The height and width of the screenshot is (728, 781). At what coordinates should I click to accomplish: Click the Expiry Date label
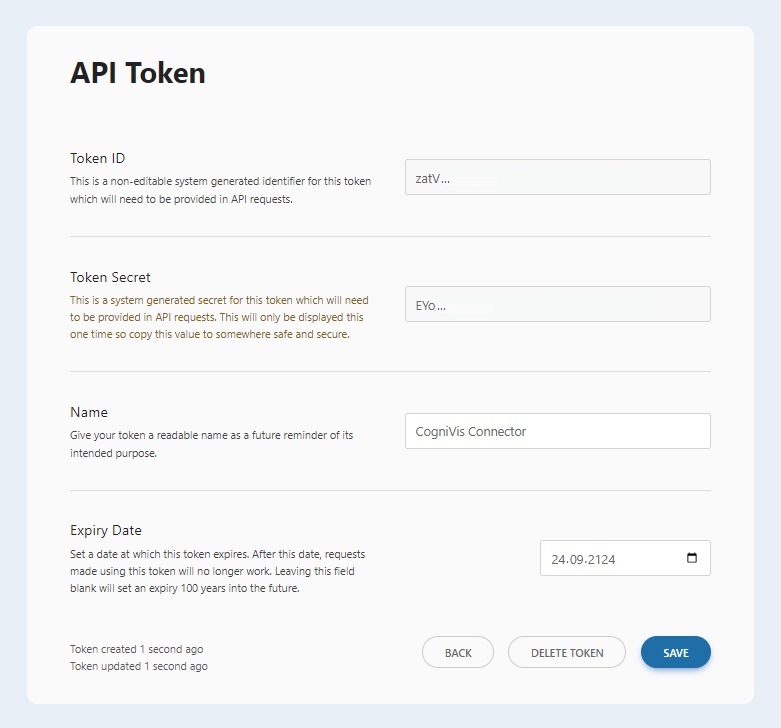(106, 530)
